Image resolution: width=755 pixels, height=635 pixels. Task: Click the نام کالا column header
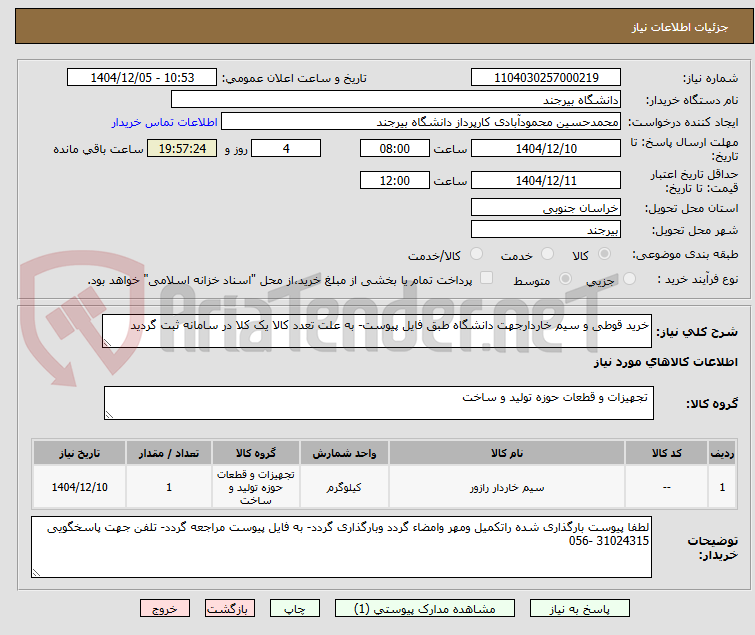pyautogui.click(x=507, y=453)
